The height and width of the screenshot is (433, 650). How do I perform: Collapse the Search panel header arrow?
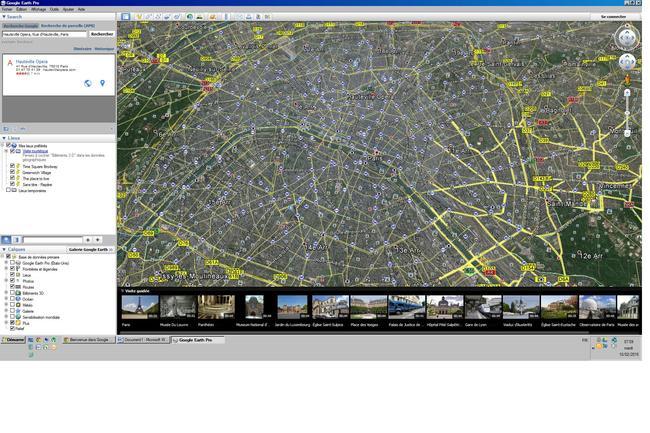pos(4,17)
